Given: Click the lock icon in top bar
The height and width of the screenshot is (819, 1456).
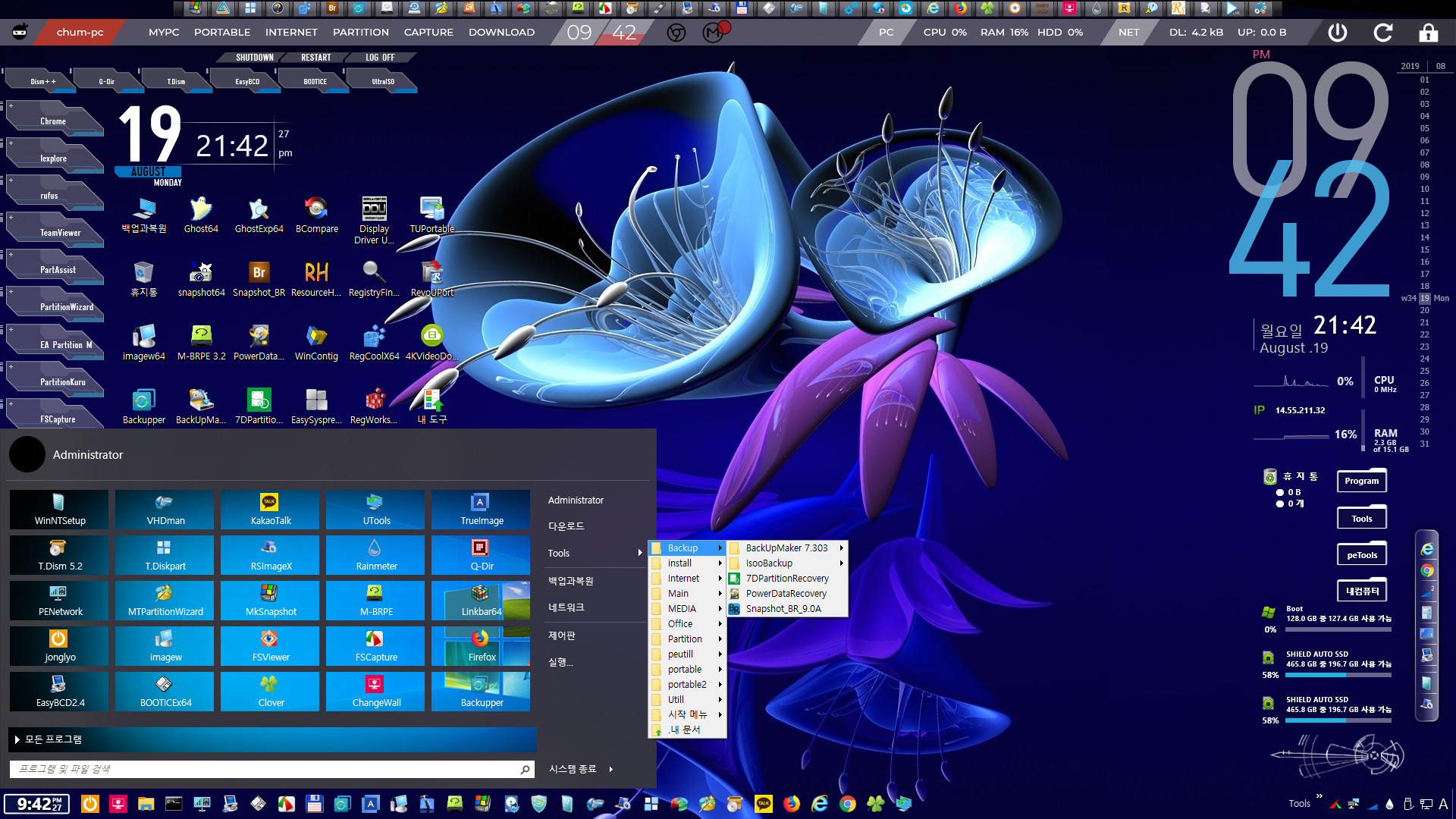Looking at the screenshot, I should coord(1428,33).
